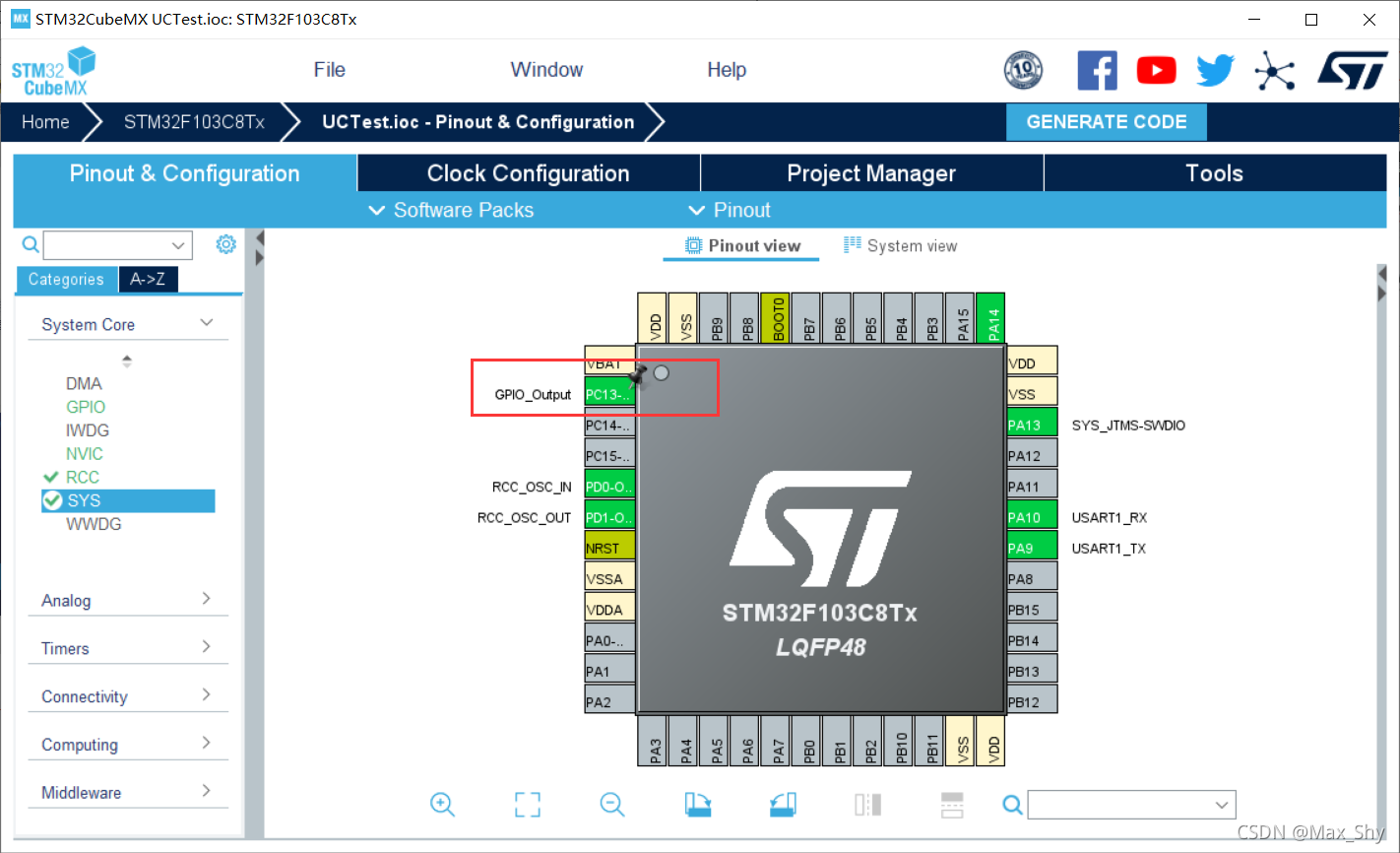The image size is (1400, 853).
Task: Open the Window menu
Action: click(x=546, y=70)
